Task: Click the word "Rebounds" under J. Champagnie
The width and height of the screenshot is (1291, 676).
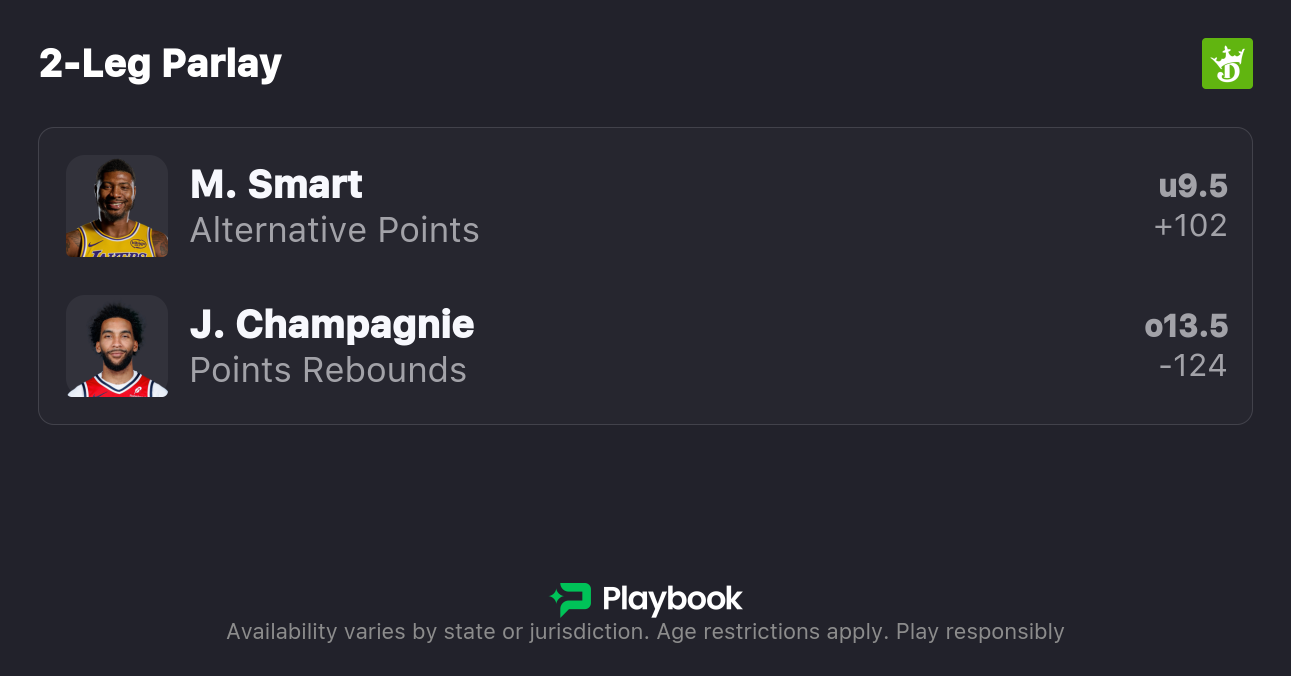Action: point(384,370)
